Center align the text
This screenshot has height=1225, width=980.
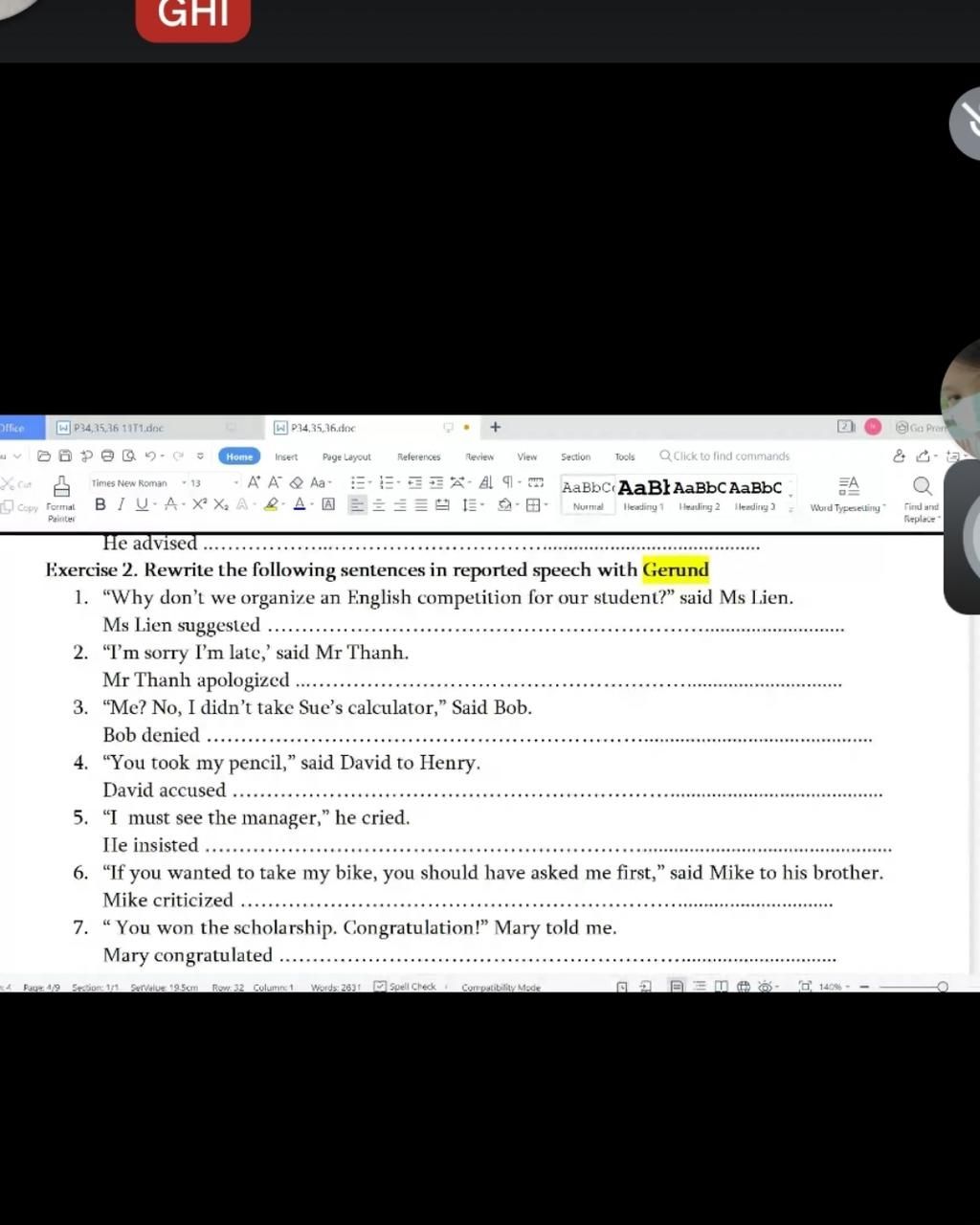[379, 504]
